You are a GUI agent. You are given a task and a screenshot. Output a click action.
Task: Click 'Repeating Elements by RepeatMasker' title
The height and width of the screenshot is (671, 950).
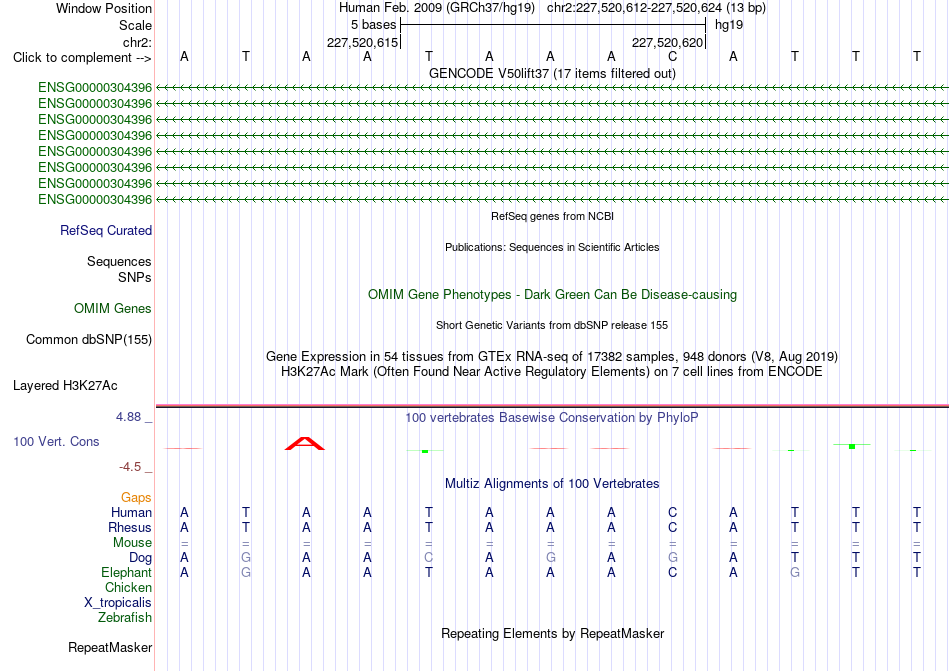coord(552,633)
